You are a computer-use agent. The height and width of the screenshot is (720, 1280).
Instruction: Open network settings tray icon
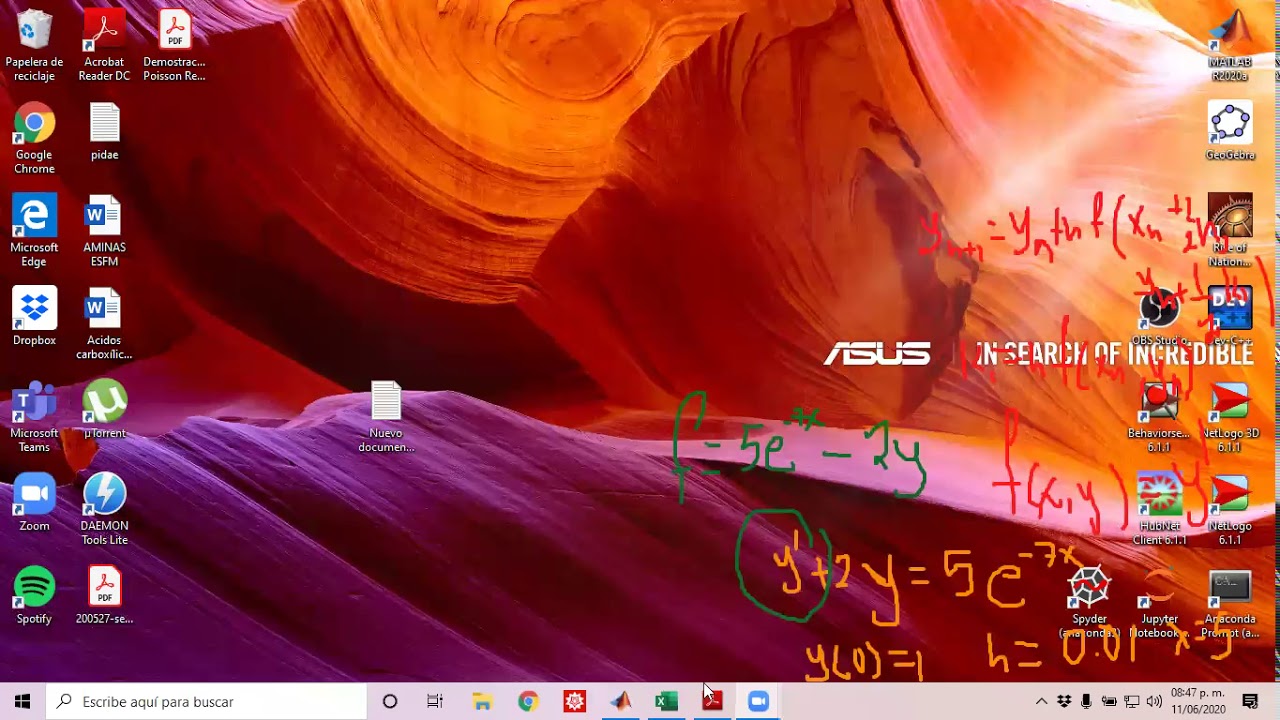(x=1132, y=701)
